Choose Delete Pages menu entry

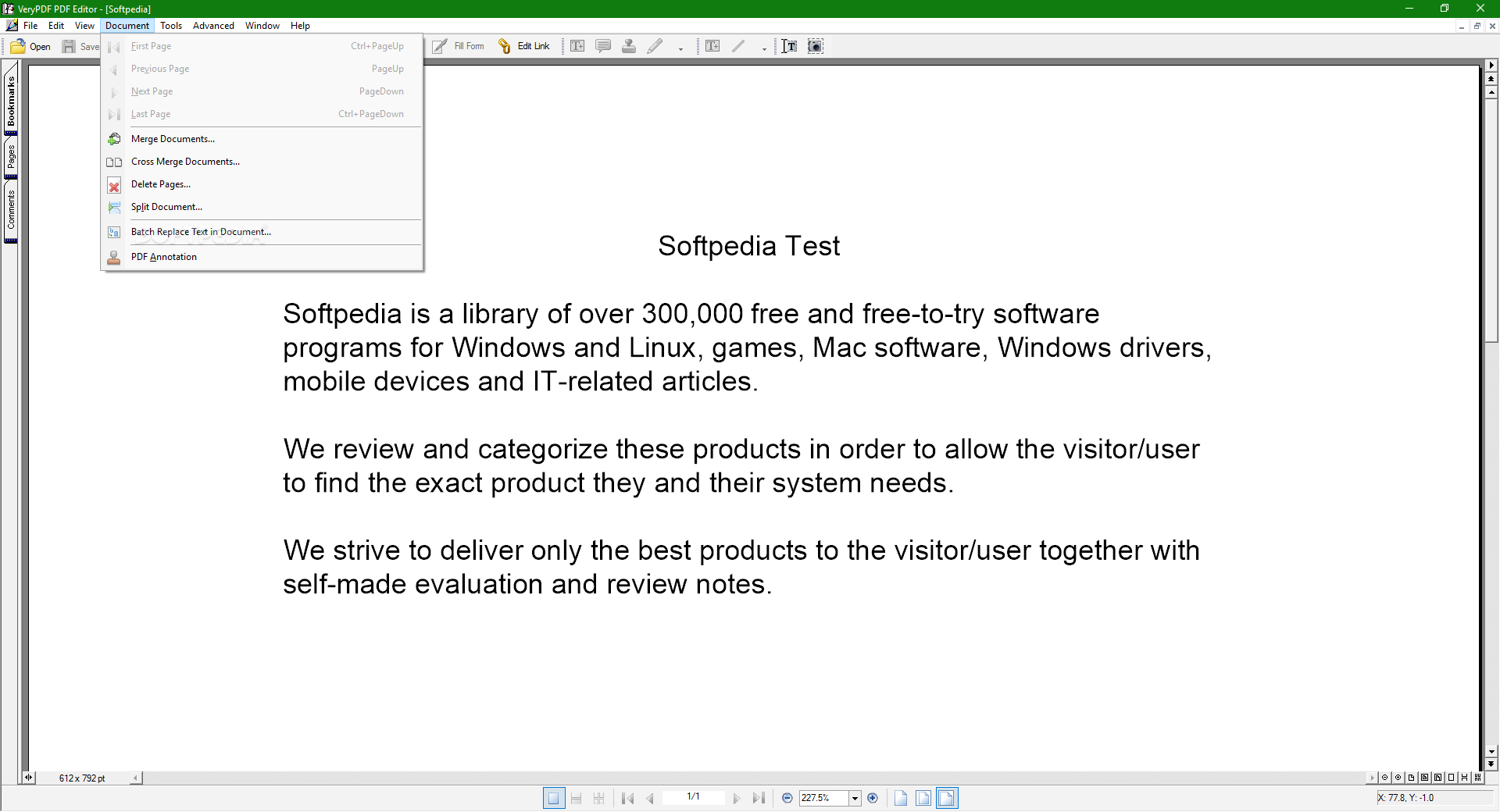coord(262,184)
